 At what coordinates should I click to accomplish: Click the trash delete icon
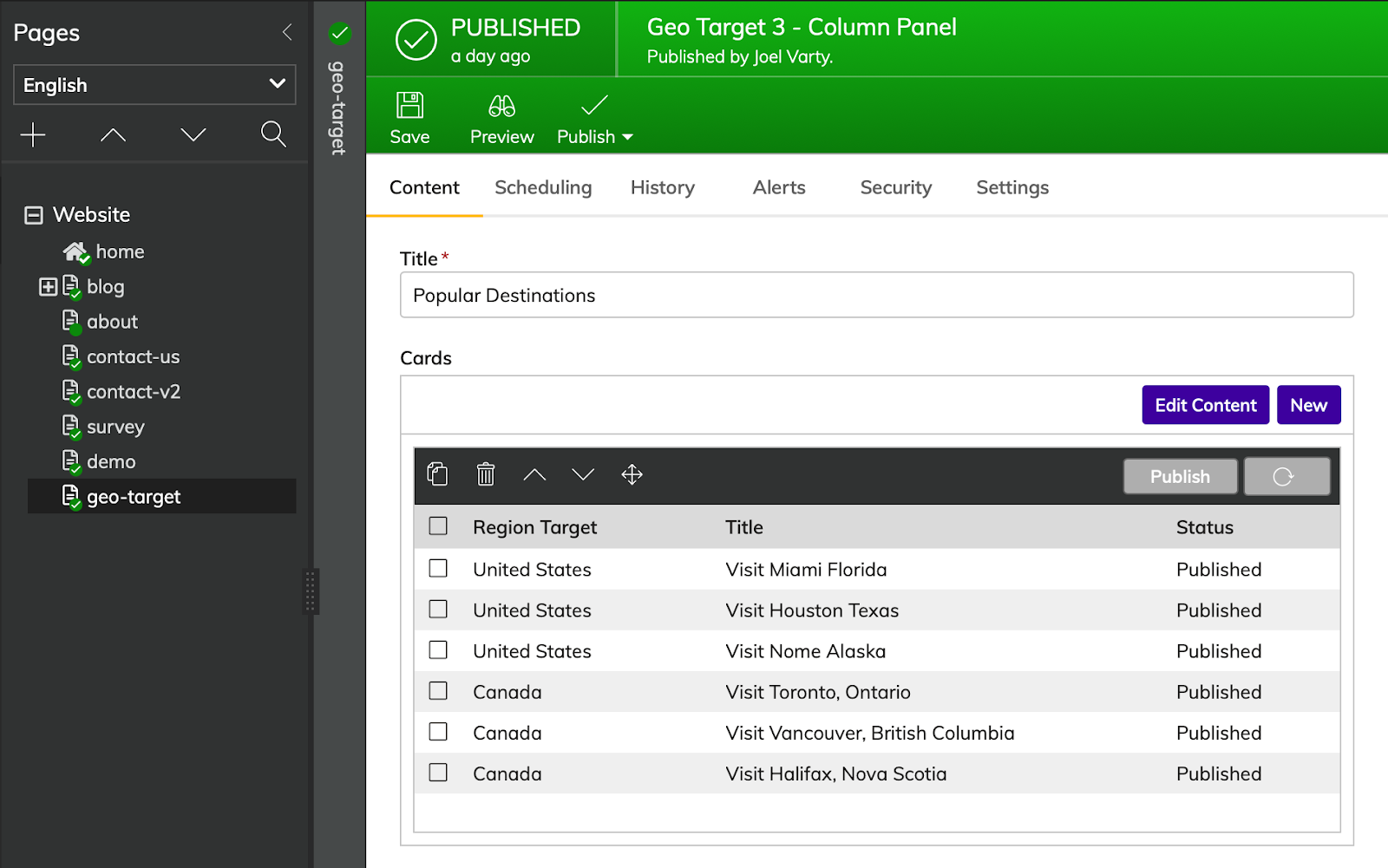(486, 474)
